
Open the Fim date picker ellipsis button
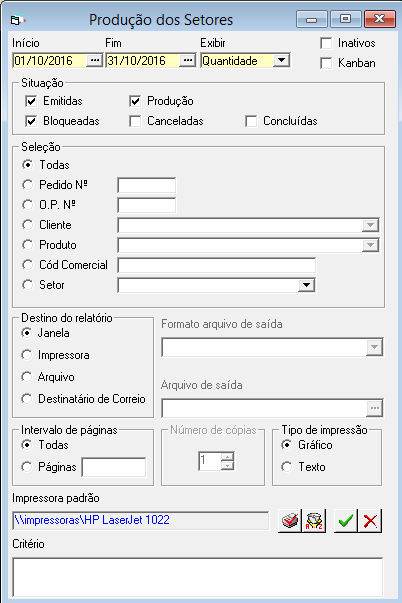[187, 60]
